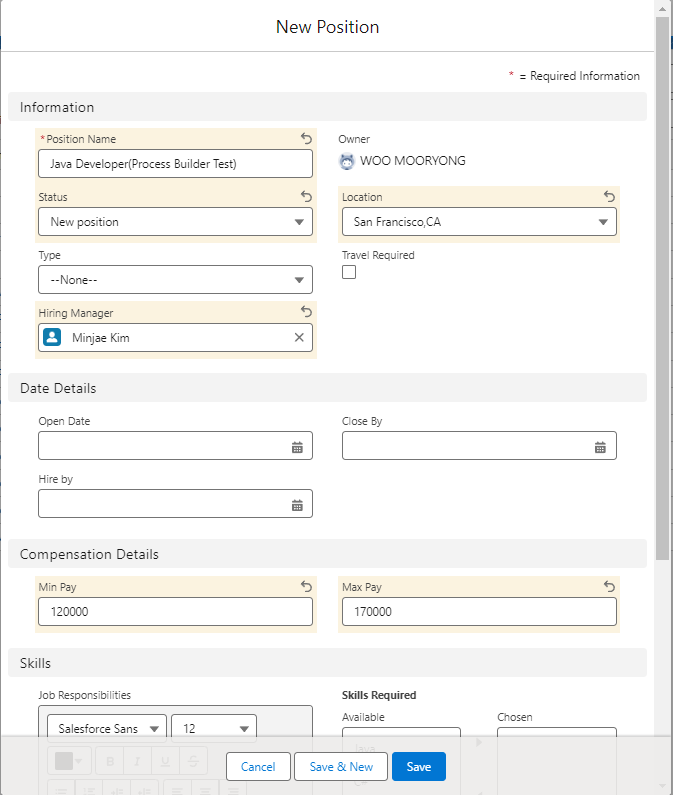The width and height of the screenshot is (673, 795).
Task: Click the Max Pay input field
Action: 479,612
